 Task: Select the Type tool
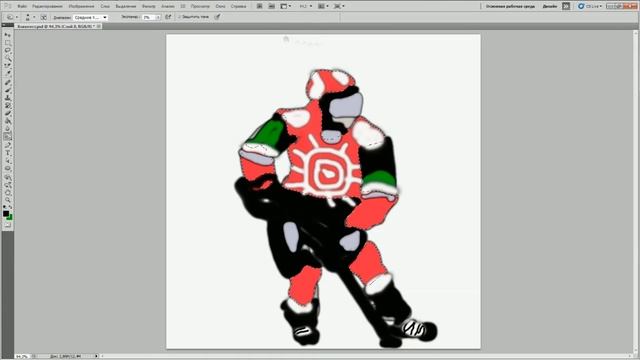click(7, 153)
